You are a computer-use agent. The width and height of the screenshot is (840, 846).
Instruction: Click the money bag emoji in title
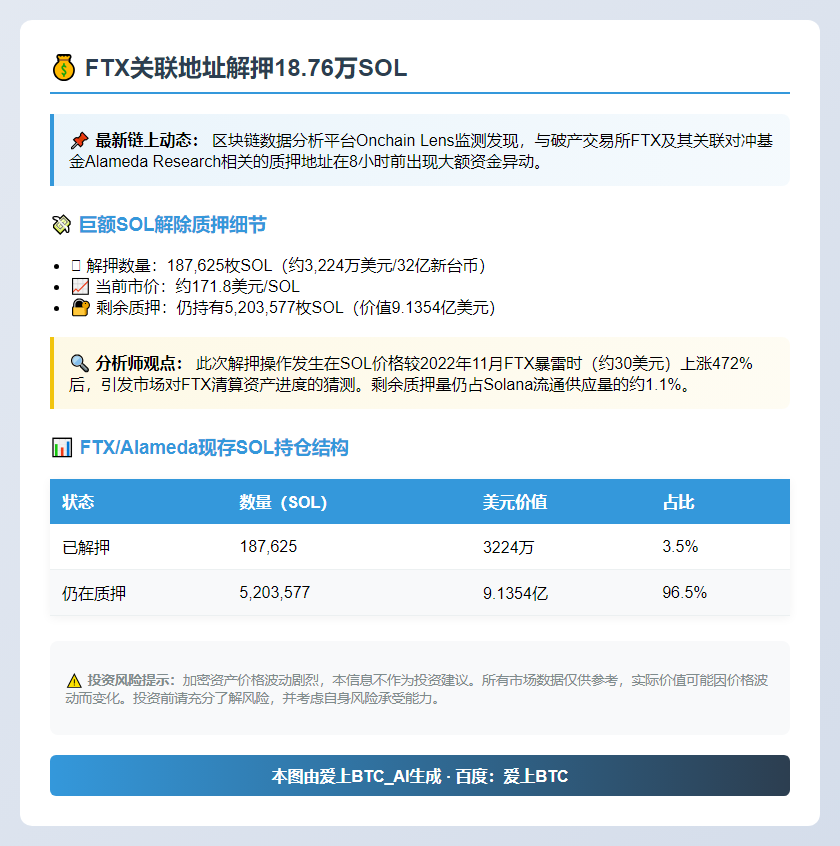(x=64, y=68)
